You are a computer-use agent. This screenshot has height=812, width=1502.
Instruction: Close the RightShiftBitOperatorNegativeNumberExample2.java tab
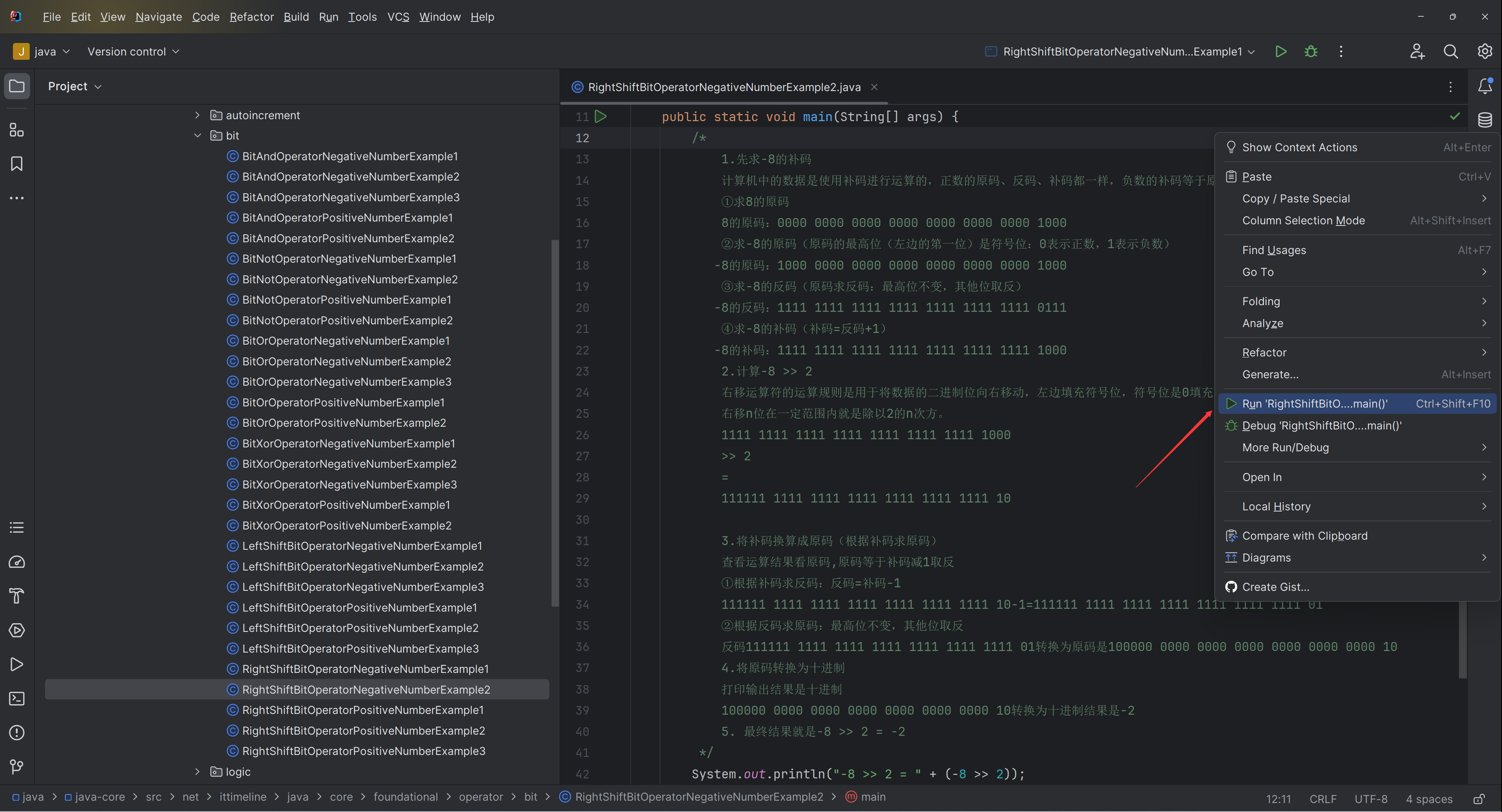click(874, 87)
